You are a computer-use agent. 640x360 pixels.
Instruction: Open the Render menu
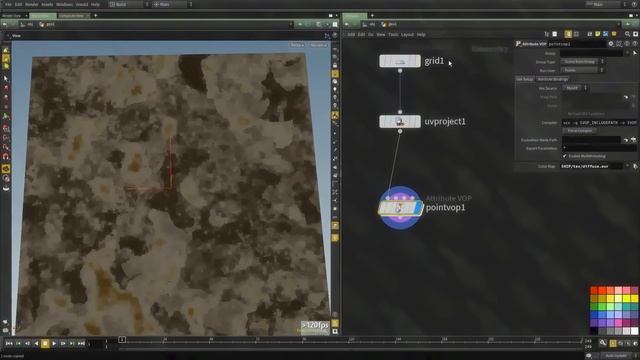(31, 4)
